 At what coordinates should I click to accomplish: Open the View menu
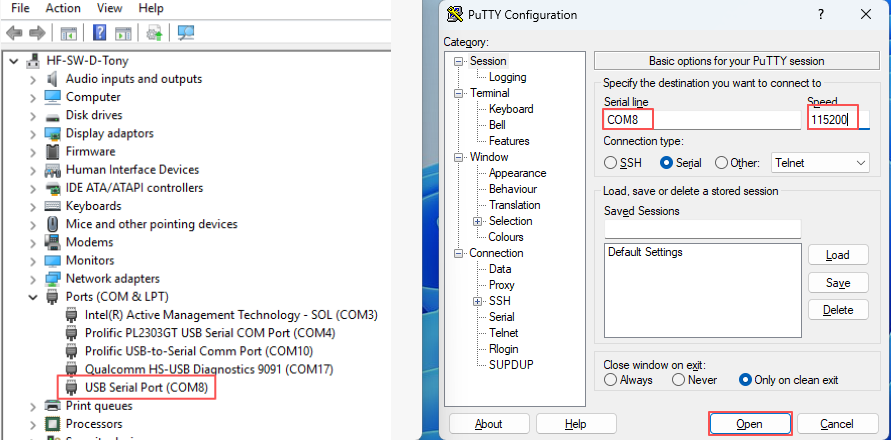pyautogui.click(x=108, y=8)
